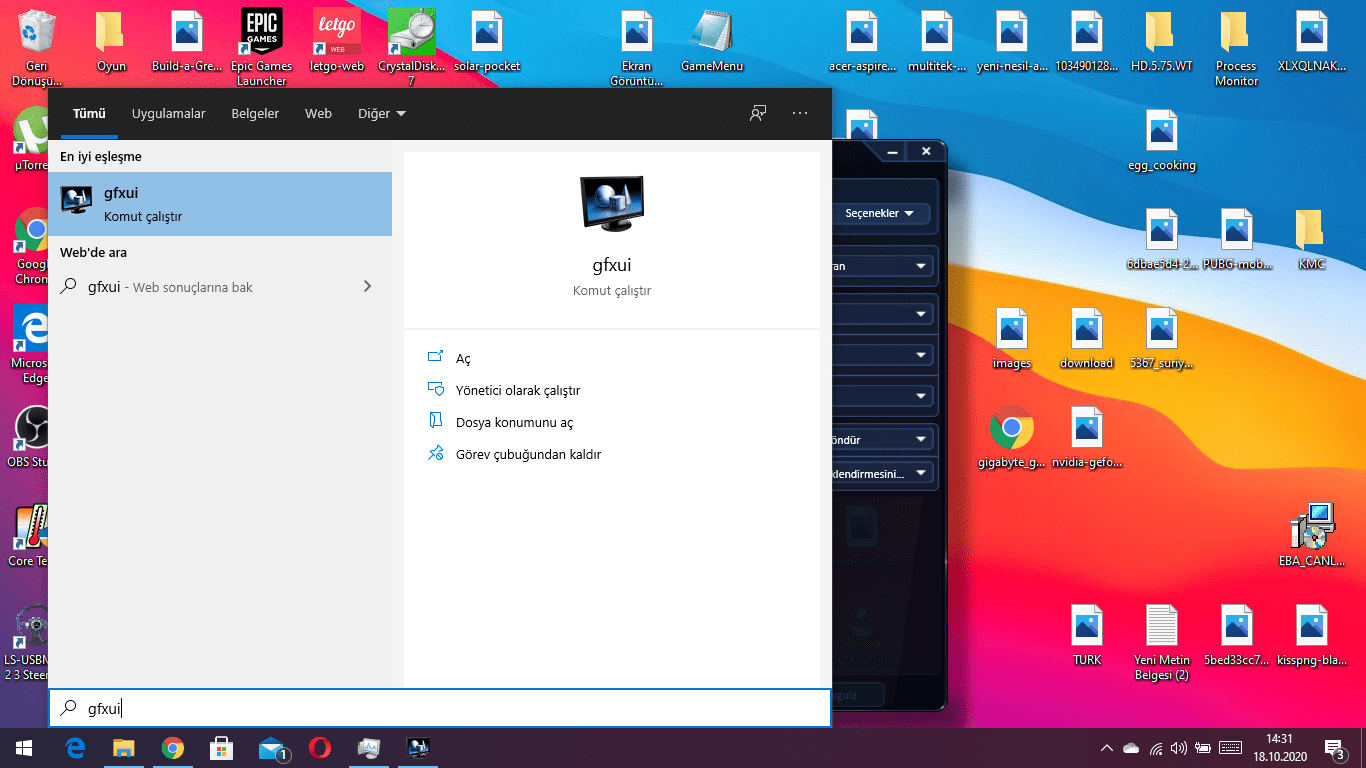Close the graphics control panel window

926,151
